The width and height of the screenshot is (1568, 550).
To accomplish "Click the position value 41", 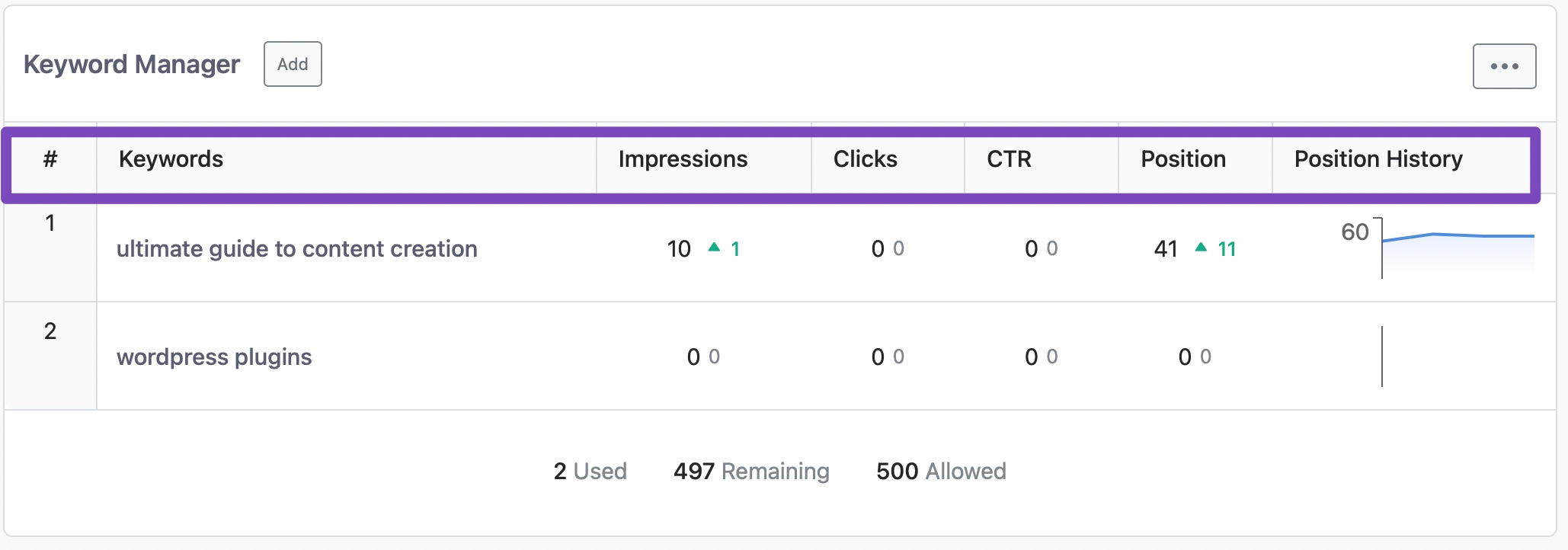I will pyautogui.click(x=1166, y=249).
